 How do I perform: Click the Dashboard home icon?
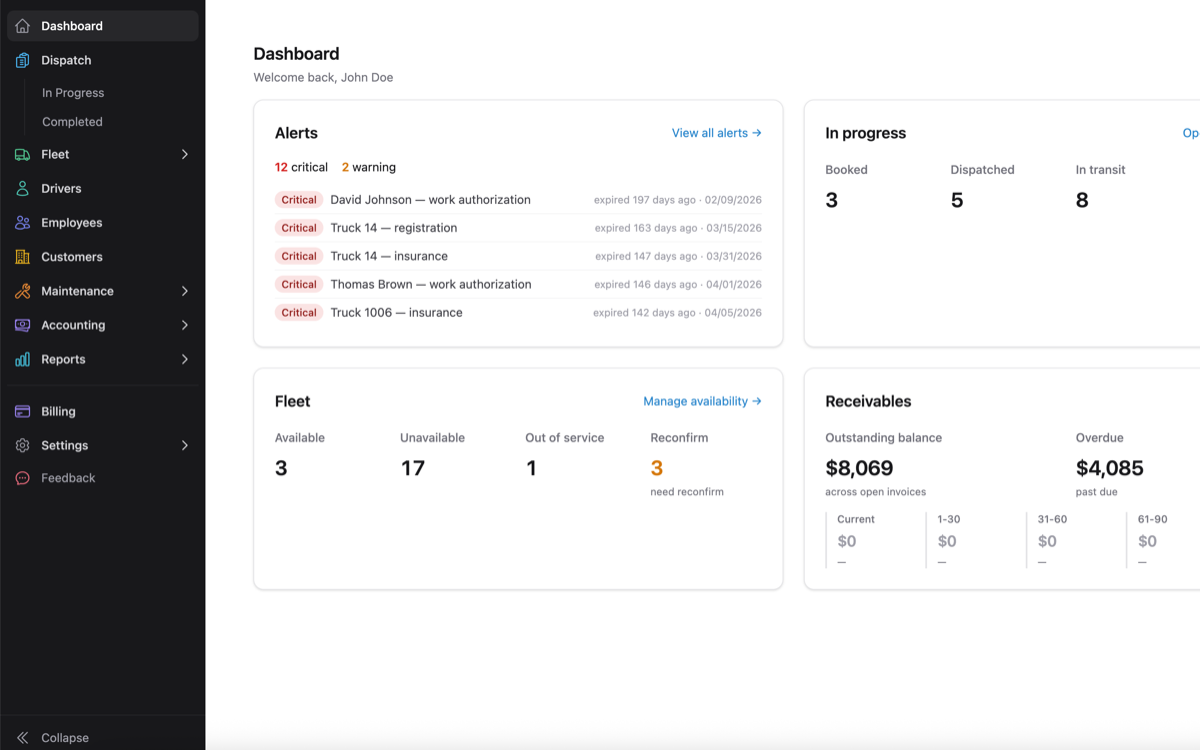(x=22, y=26)
